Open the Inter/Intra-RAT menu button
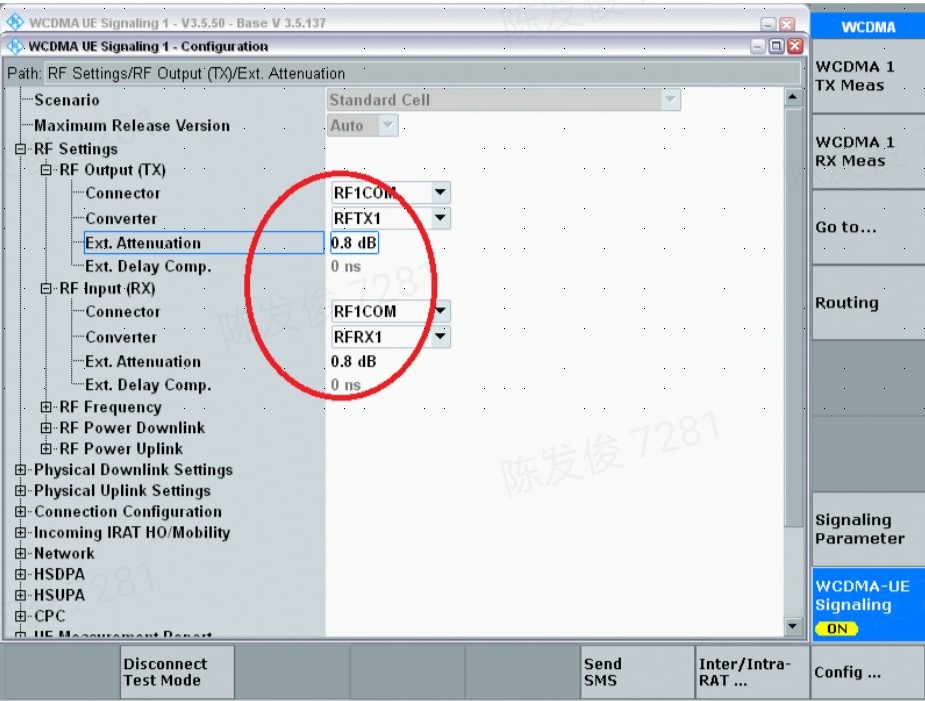925x701 pixels. pos(753,672)
